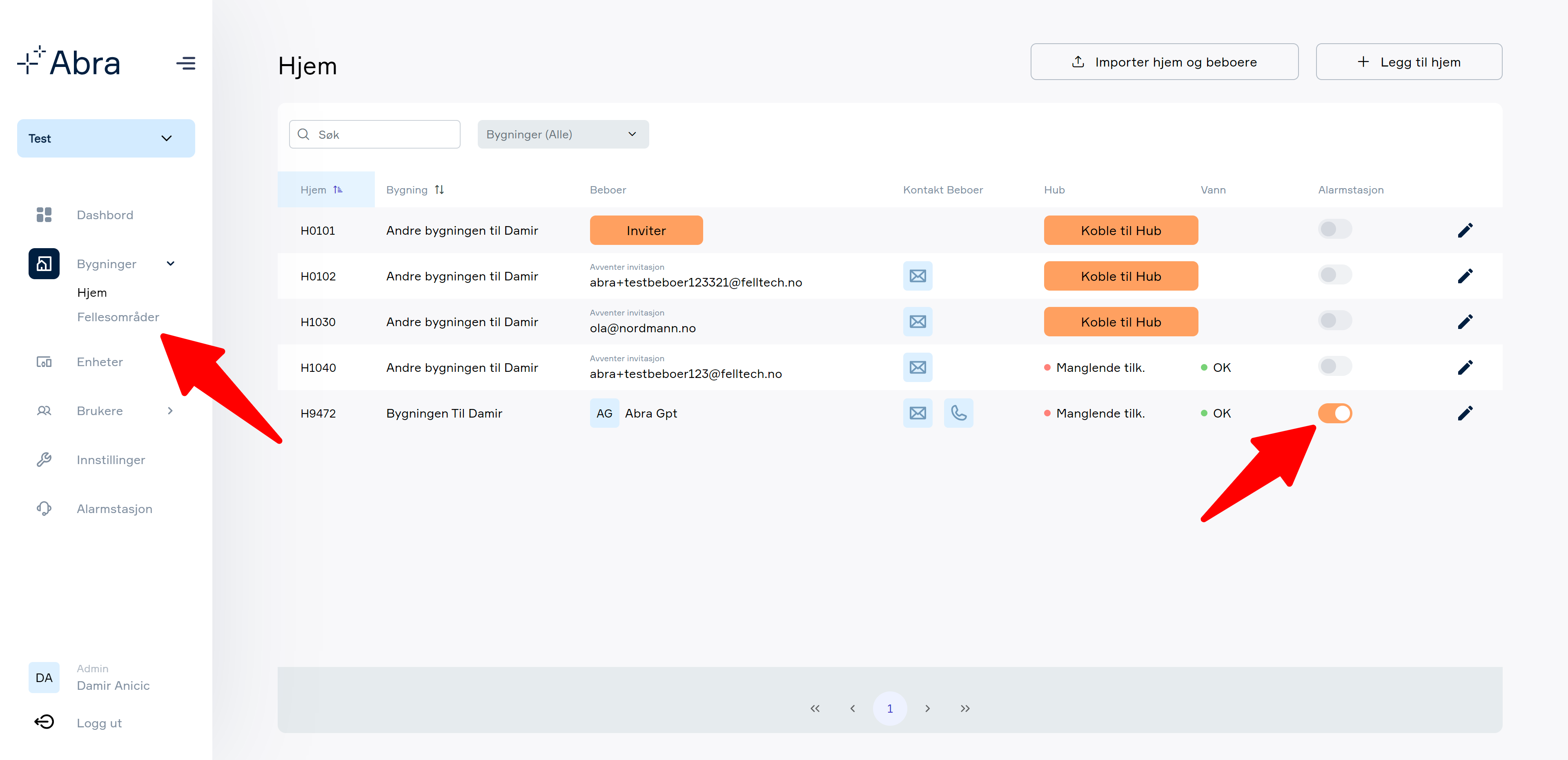
Task: Click Importer hjem og beboere button
Action: coord(1164,62)
